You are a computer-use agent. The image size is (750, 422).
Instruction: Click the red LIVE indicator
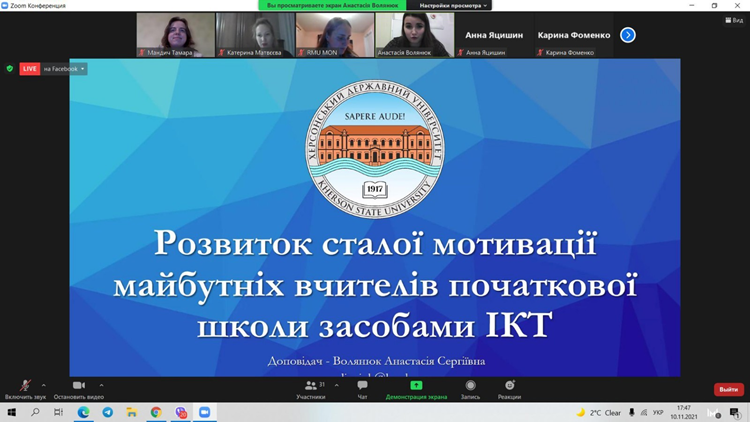[x=30, y=69]
